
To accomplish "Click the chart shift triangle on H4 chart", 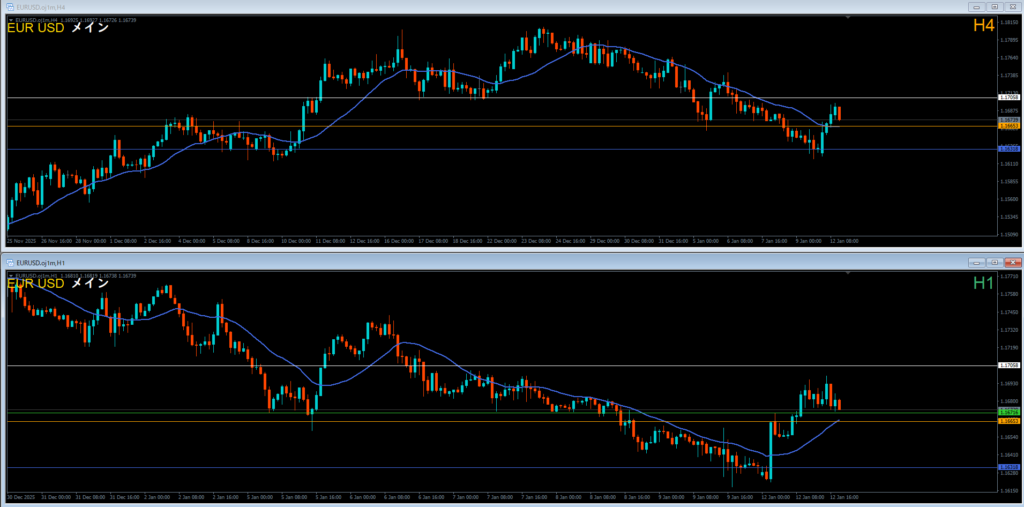I will tap(846, 17).
